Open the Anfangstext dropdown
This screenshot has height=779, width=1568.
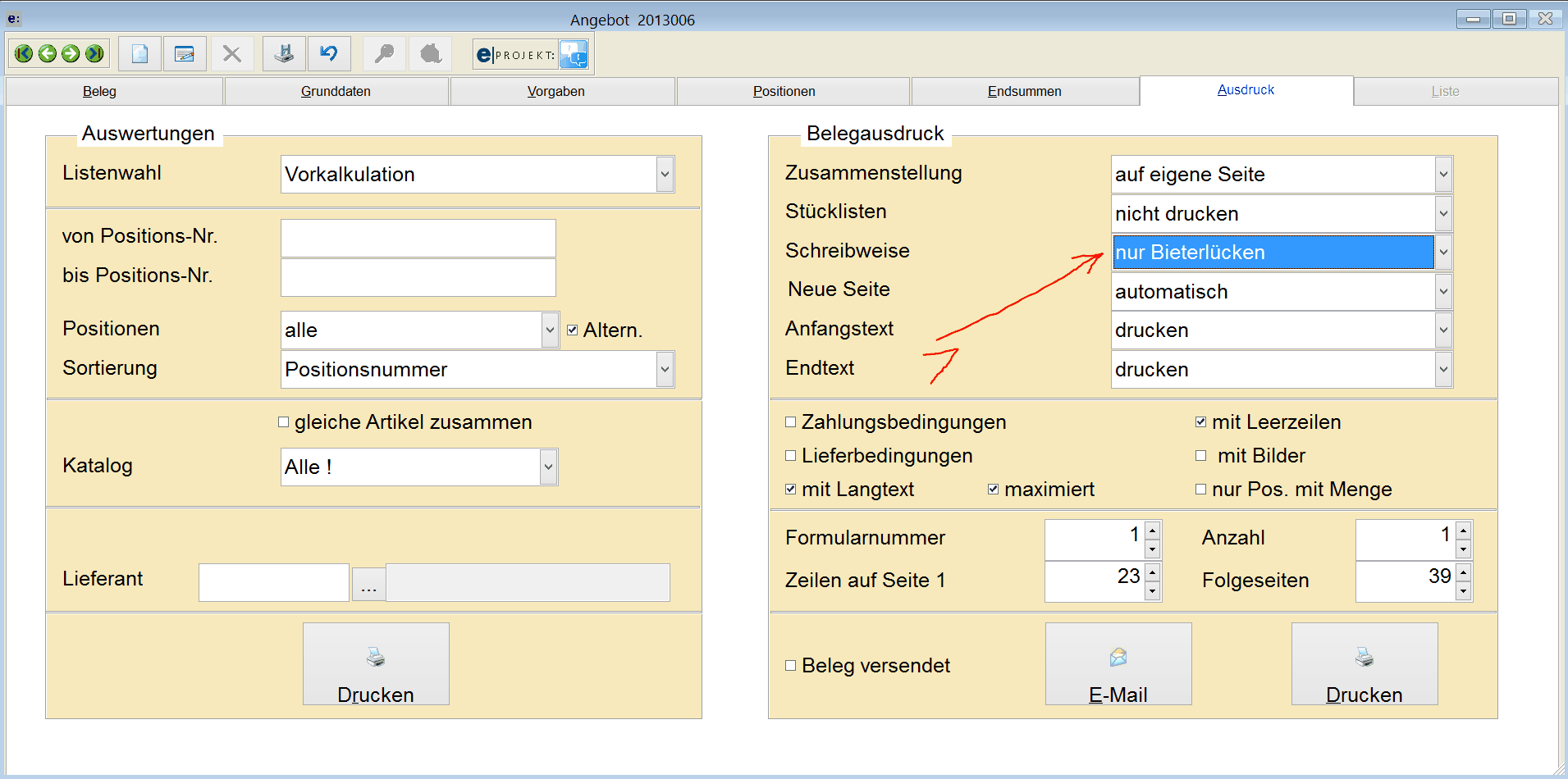(1443, 330)
